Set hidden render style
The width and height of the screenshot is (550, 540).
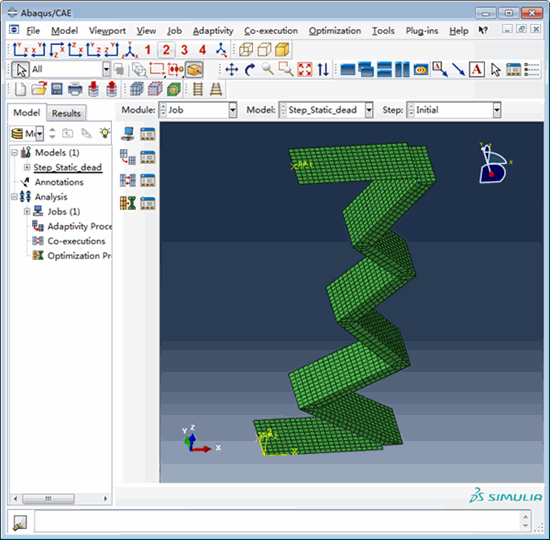coord(264,49)
